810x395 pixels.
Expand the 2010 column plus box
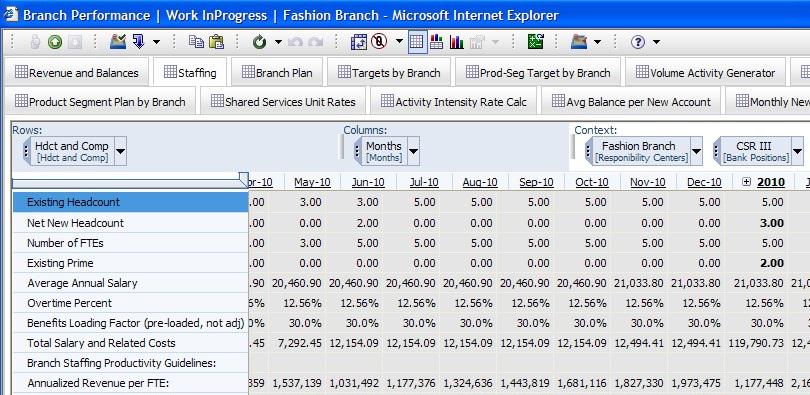746,182
